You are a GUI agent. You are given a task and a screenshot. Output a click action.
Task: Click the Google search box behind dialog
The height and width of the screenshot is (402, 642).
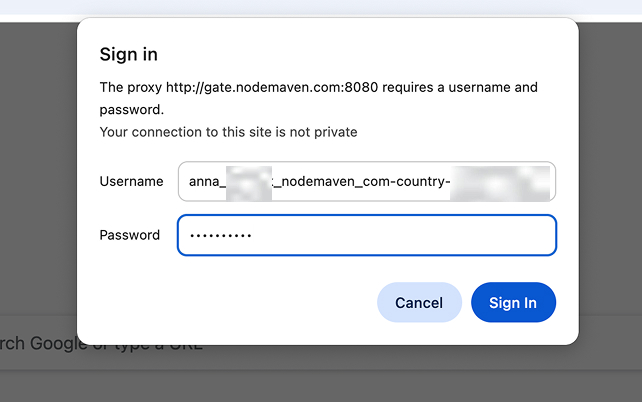click(x=100, y=346)
